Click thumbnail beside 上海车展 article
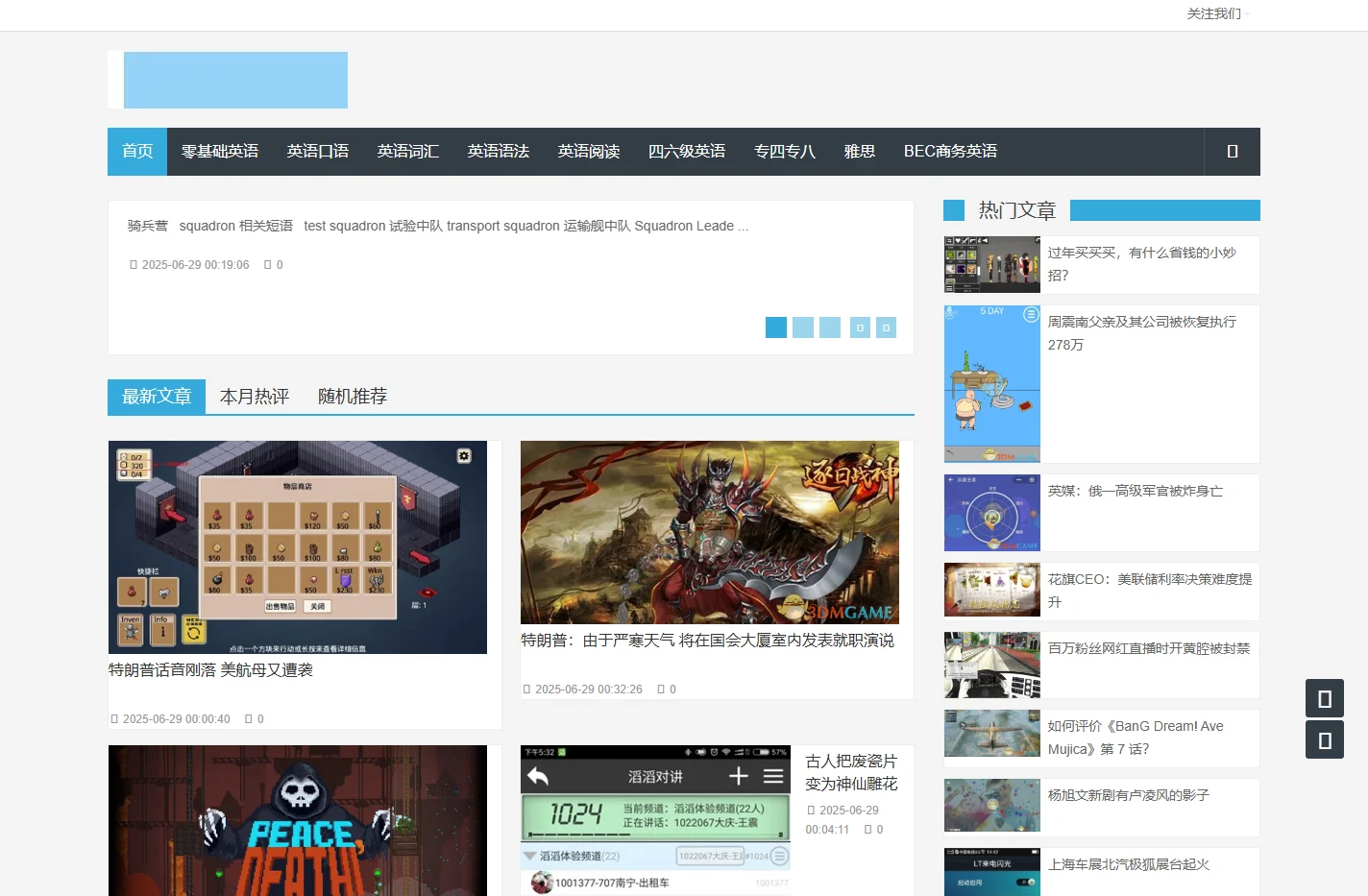 [x=992, y=872]
